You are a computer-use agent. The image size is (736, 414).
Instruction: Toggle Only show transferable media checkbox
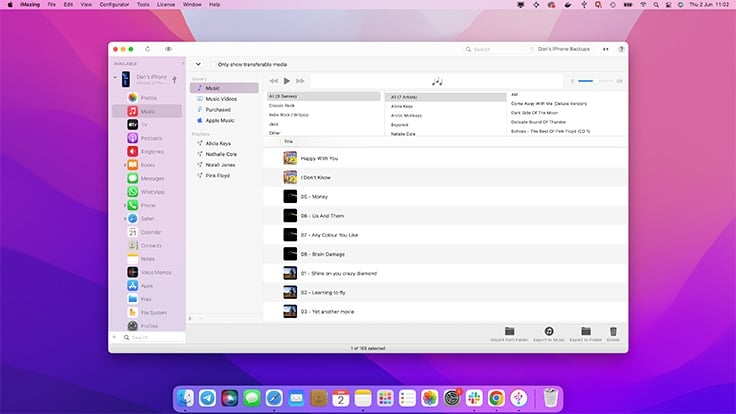[213, 64]
